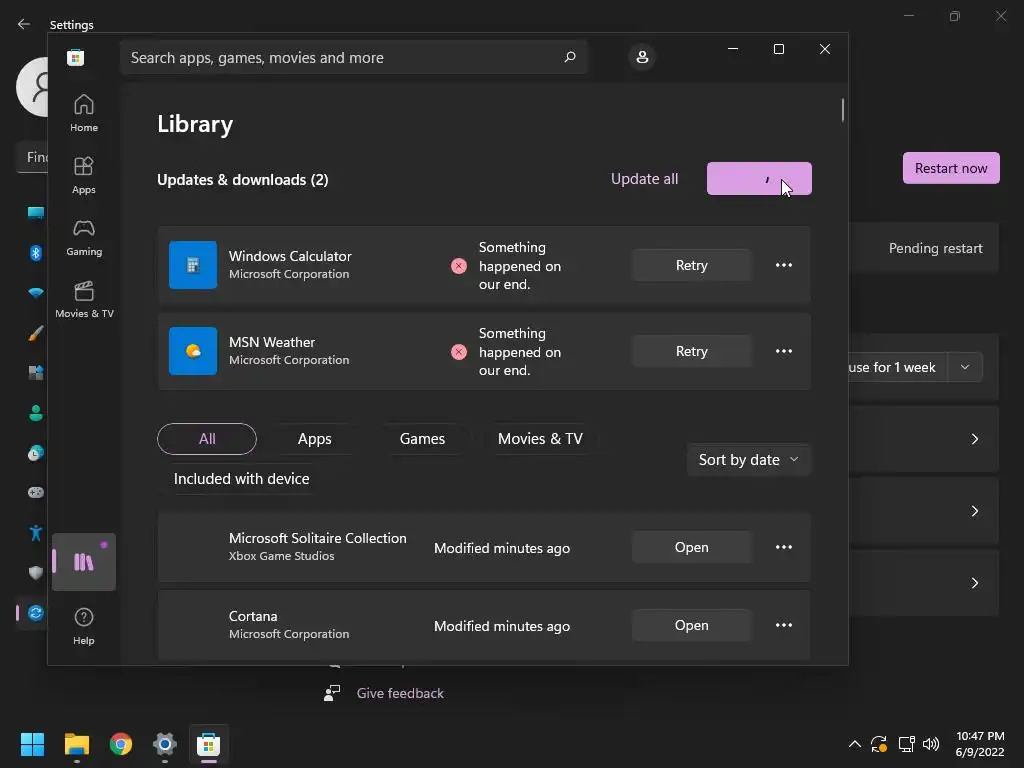Click the Store search input field

click(x=353, y=57)
